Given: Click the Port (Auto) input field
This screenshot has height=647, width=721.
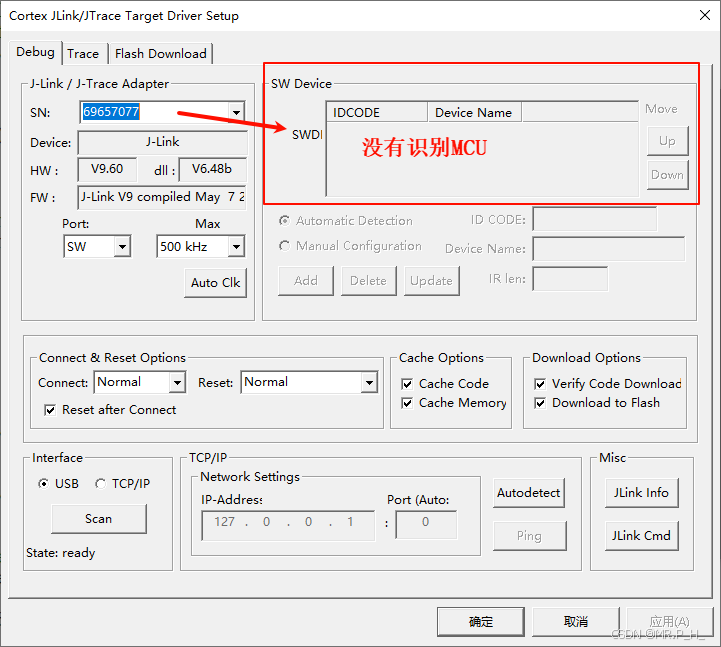Looking at the screenshot, I should click(426, 524).
